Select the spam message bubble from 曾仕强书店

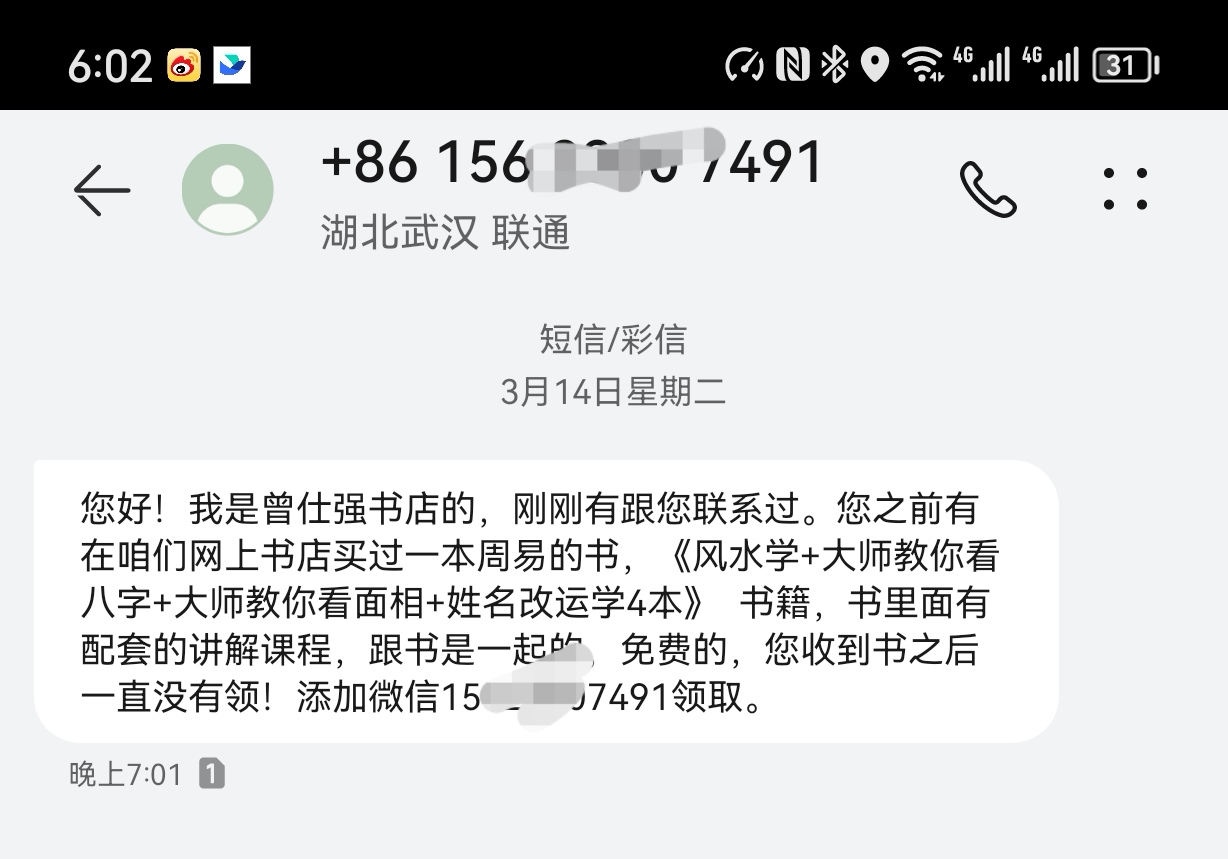pos(546,602)
